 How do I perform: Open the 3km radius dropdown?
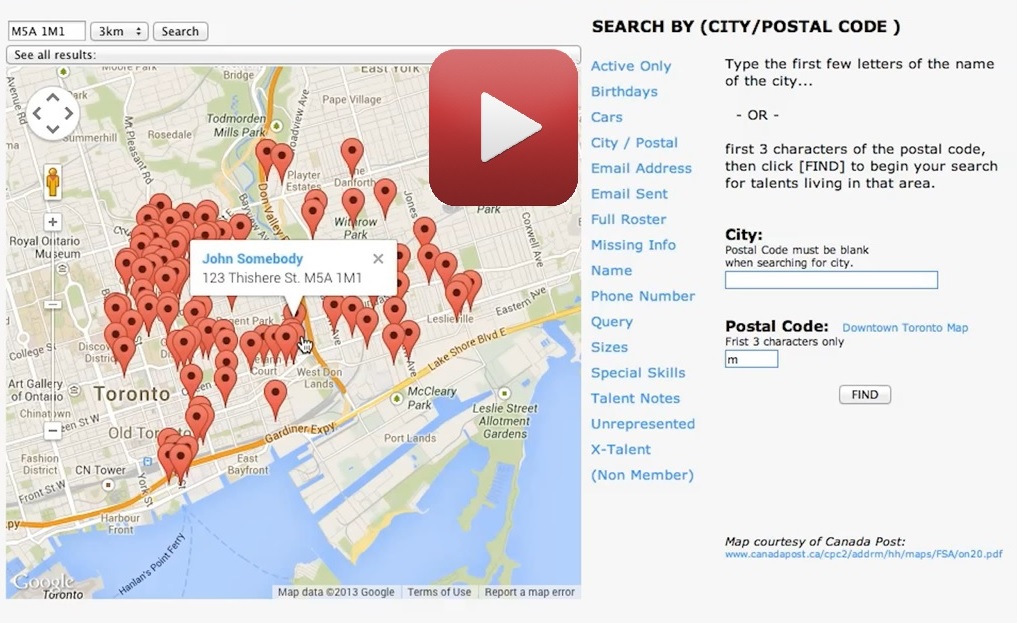pyautogui.click(x=119, y=31)
